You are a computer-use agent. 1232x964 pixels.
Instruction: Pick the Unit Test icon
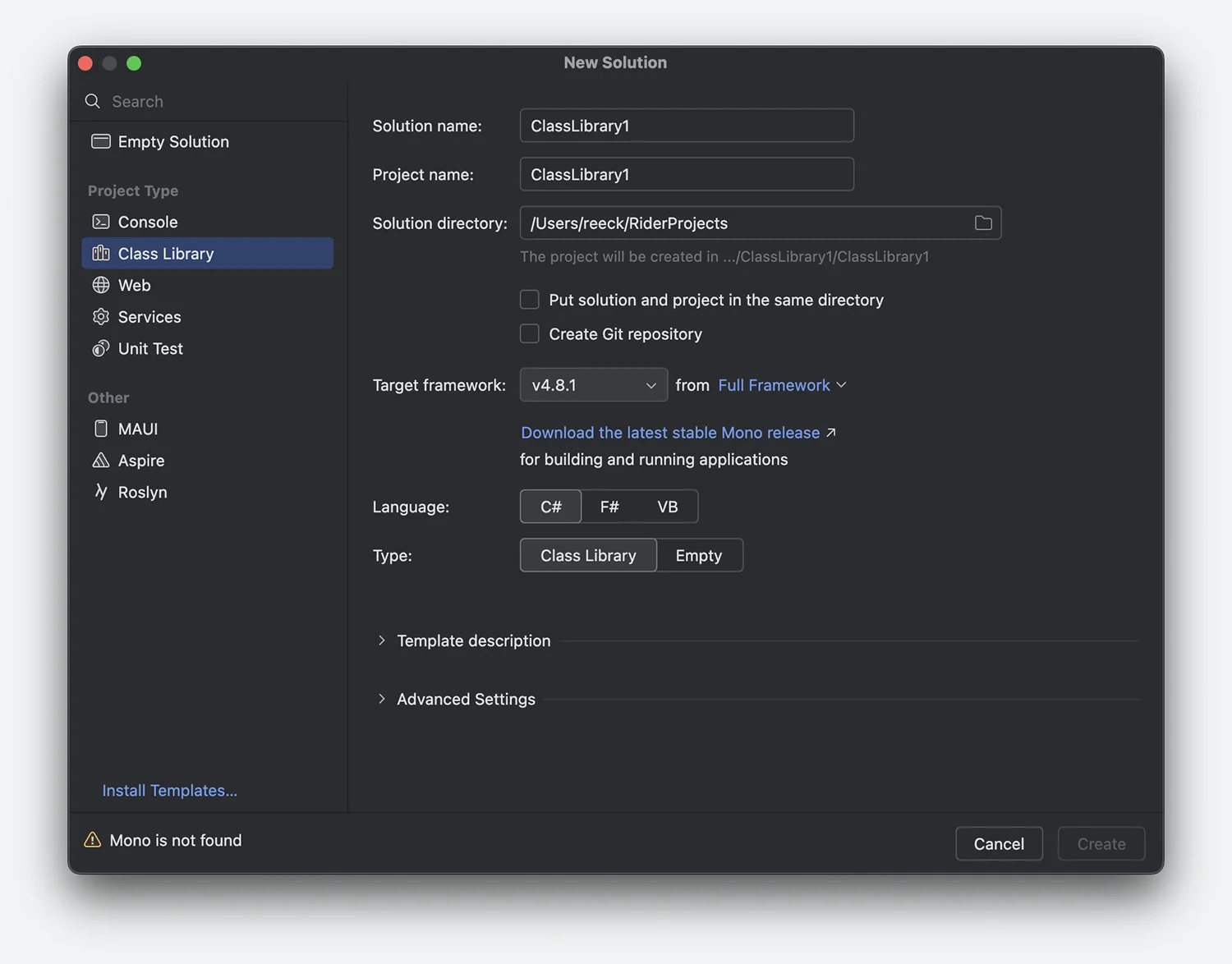pos(101,348)
